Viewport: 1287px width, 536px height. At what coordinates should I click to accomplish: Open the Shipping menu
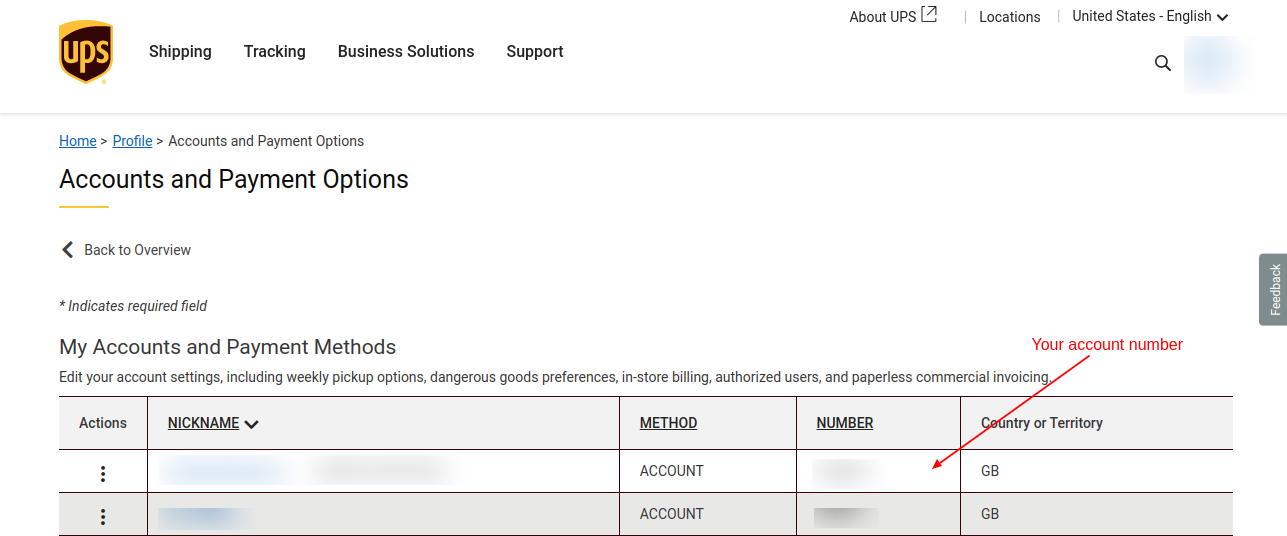click(180, 52)
